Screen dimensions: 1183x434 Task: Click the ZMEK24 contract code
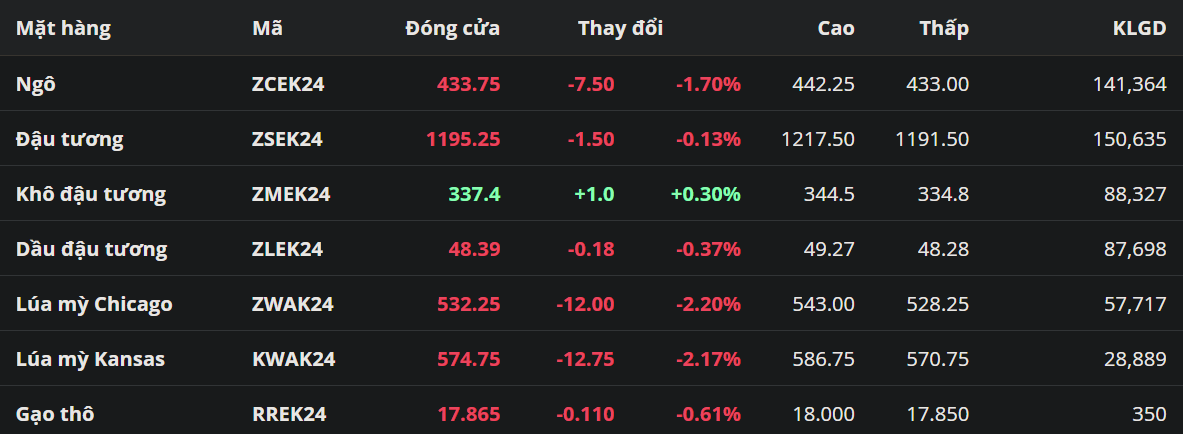pyautogui.click(x=291, y=194)
